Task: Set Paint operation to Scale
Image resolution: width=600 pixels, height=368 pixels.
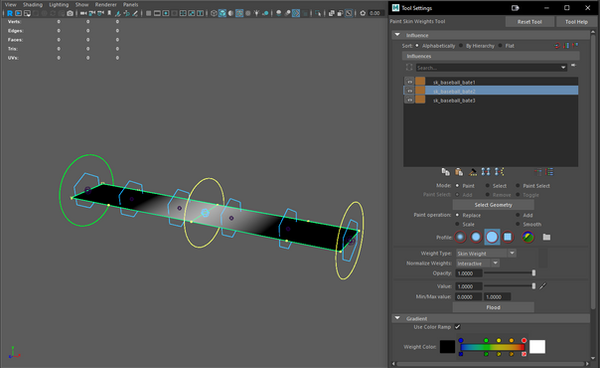Action: pyautogui.click(x=457, y=224)
